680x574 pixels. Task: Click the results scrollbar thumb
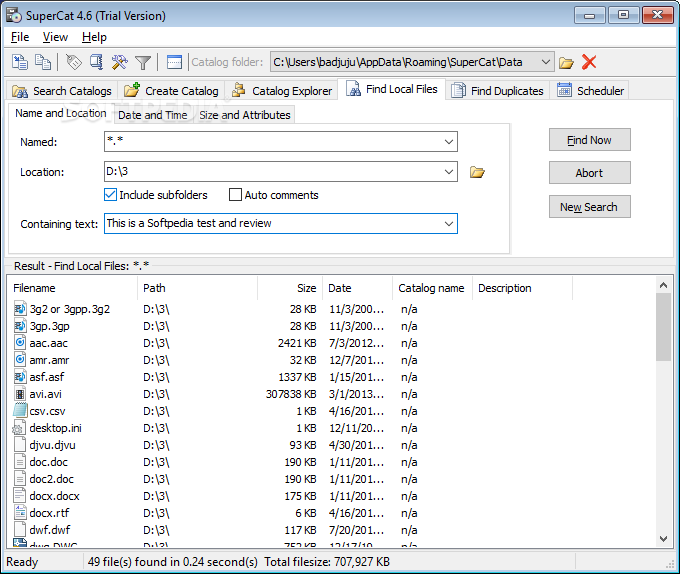663,327
